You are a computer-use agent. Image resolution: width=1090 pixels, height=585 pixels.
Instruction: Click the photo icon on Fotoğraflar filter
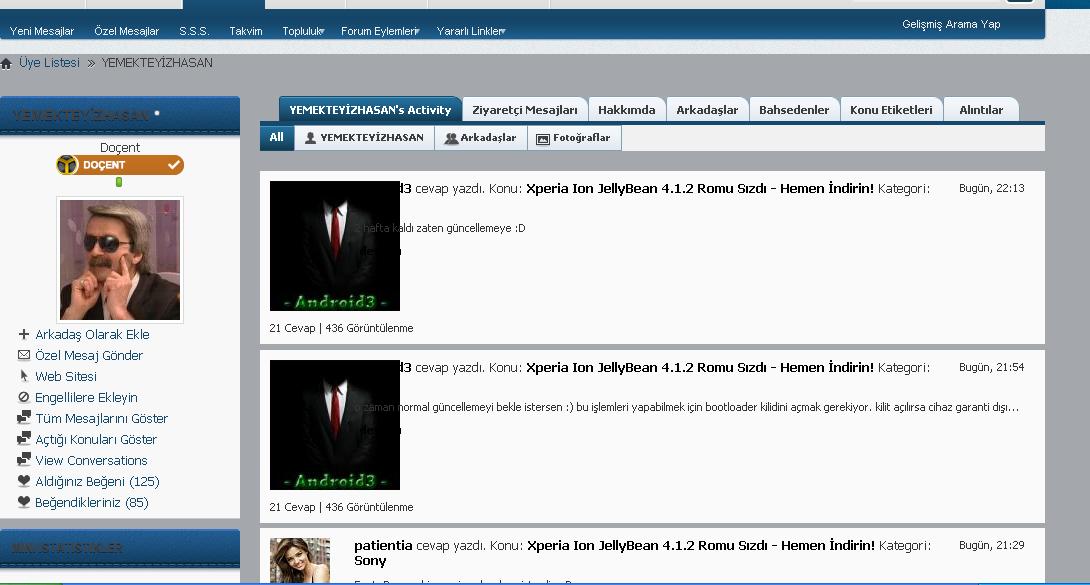click(543, 139)
